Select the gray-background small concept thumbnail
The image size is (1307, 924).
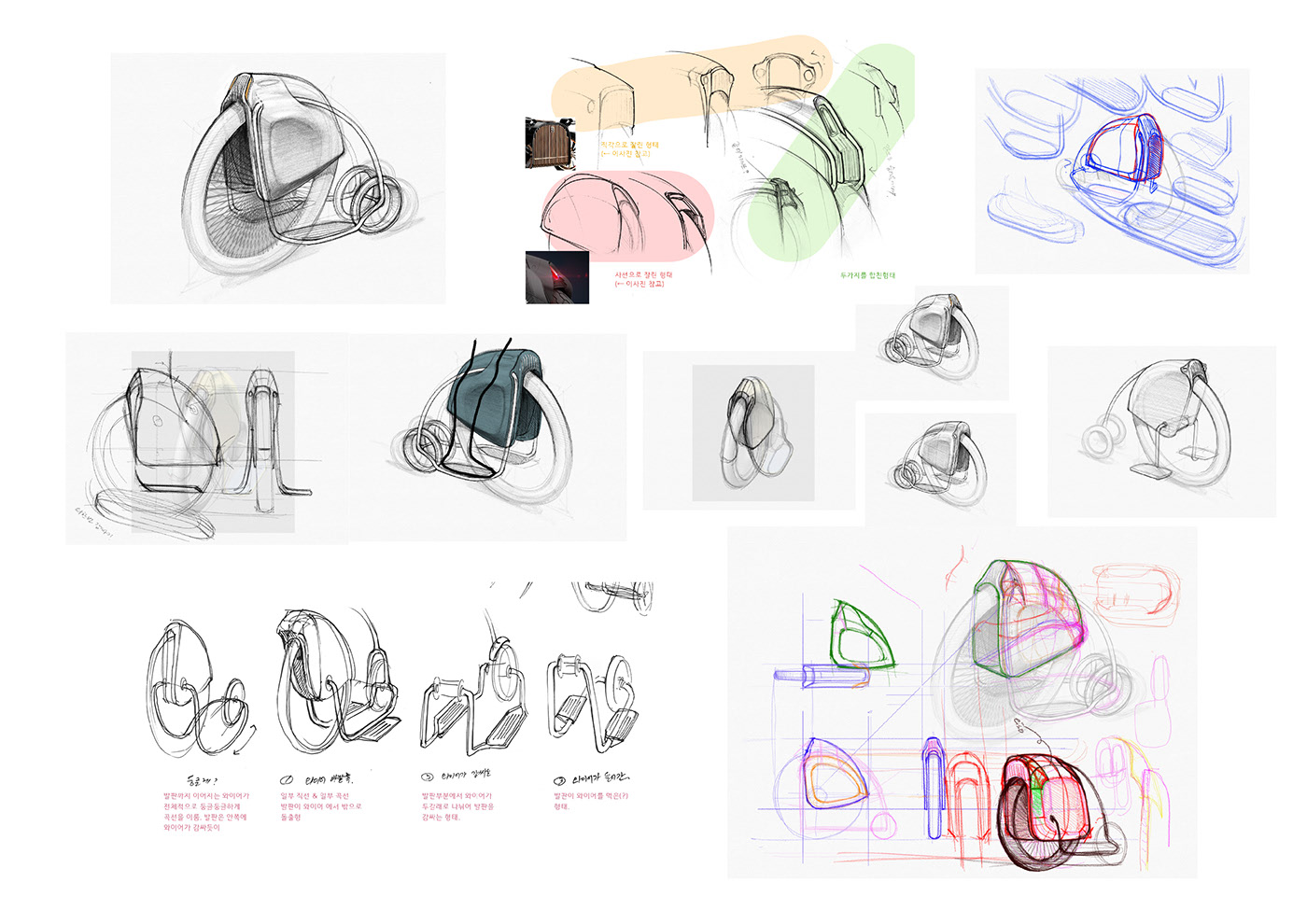tap(752, 429)
